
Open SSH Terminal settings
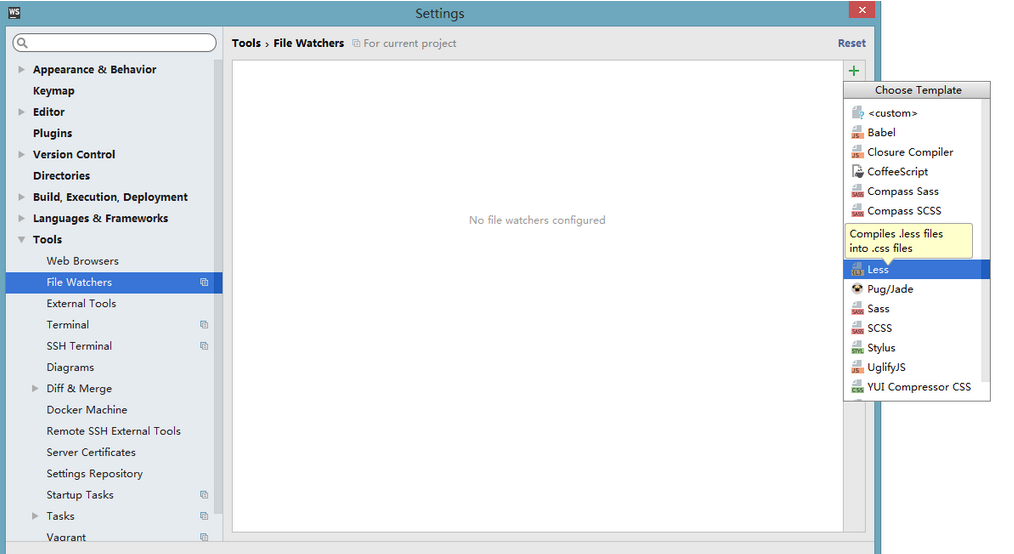click(x=79, y=346)
